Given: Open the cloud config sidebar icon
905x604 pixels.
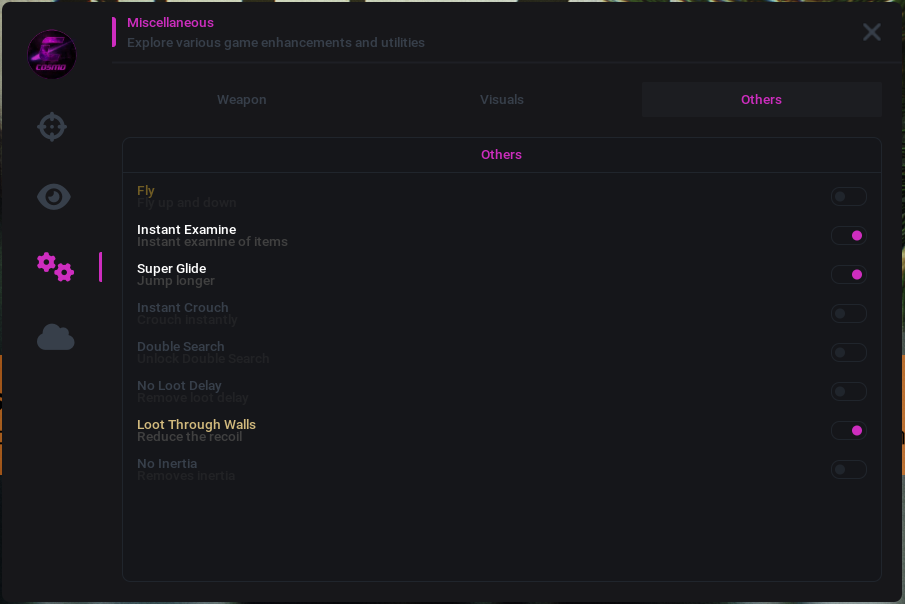Looking at the screenshot, I should (x=55, y=337).
